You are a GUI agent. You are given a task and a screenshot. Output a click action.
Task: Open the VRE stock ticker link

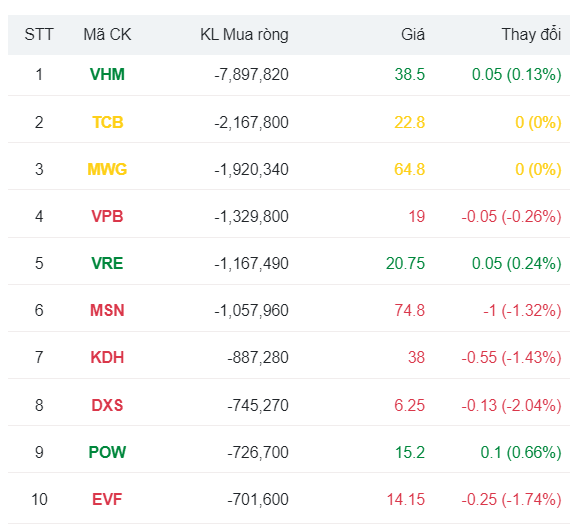107,264
